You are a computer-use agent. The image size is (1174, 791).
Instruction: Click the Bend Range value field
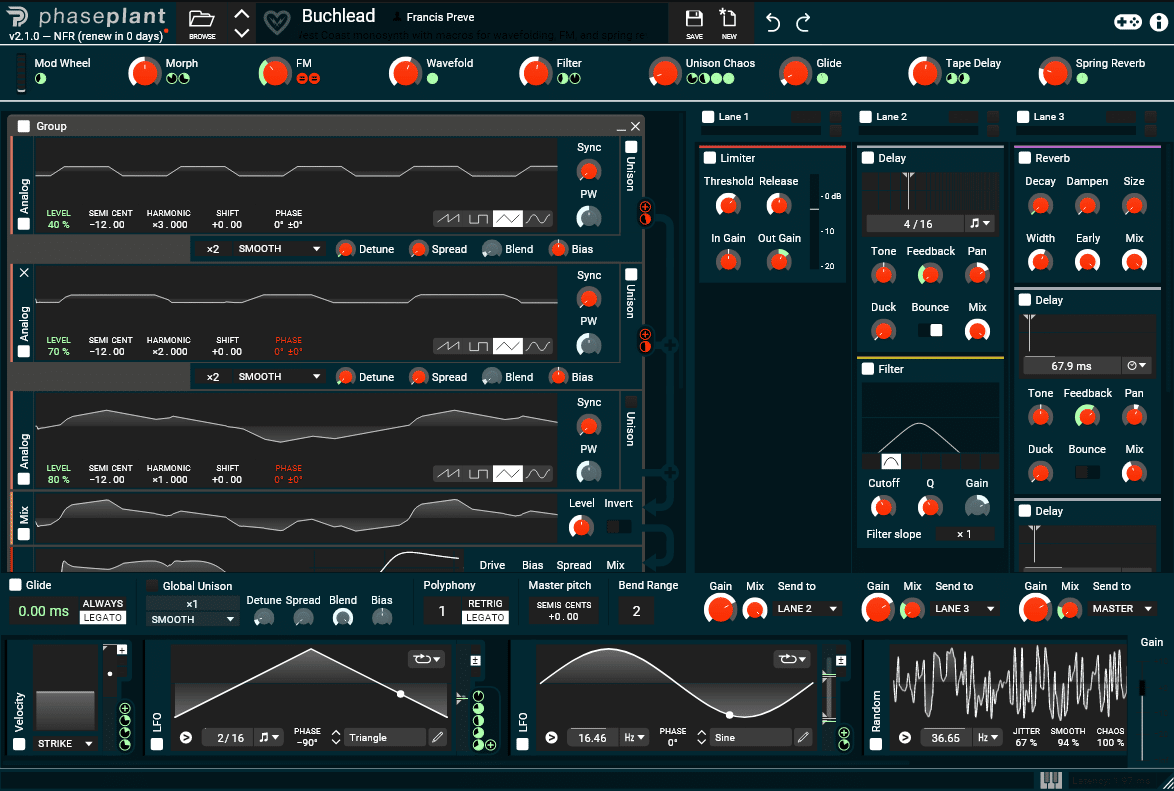point(636,611)
